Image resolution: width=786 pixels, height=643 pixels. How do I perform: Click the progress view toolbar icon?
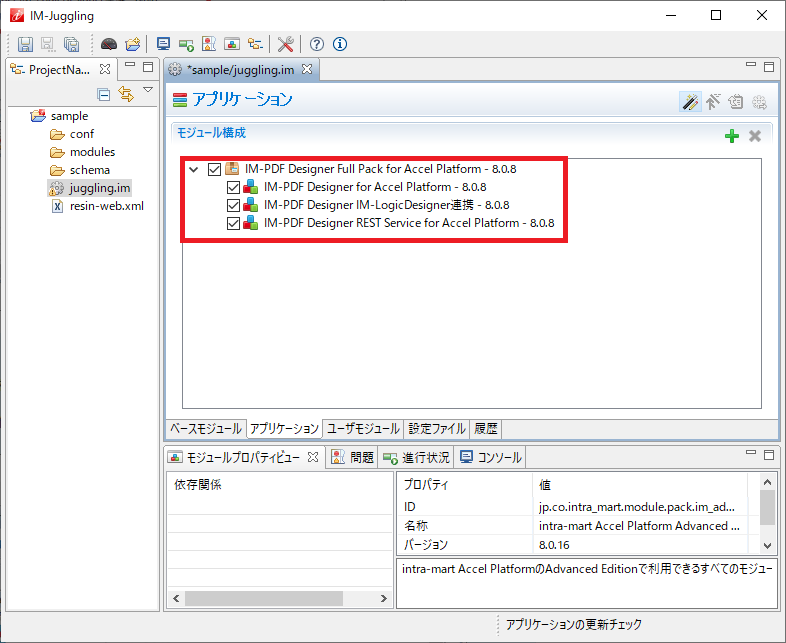click(186, 45)
